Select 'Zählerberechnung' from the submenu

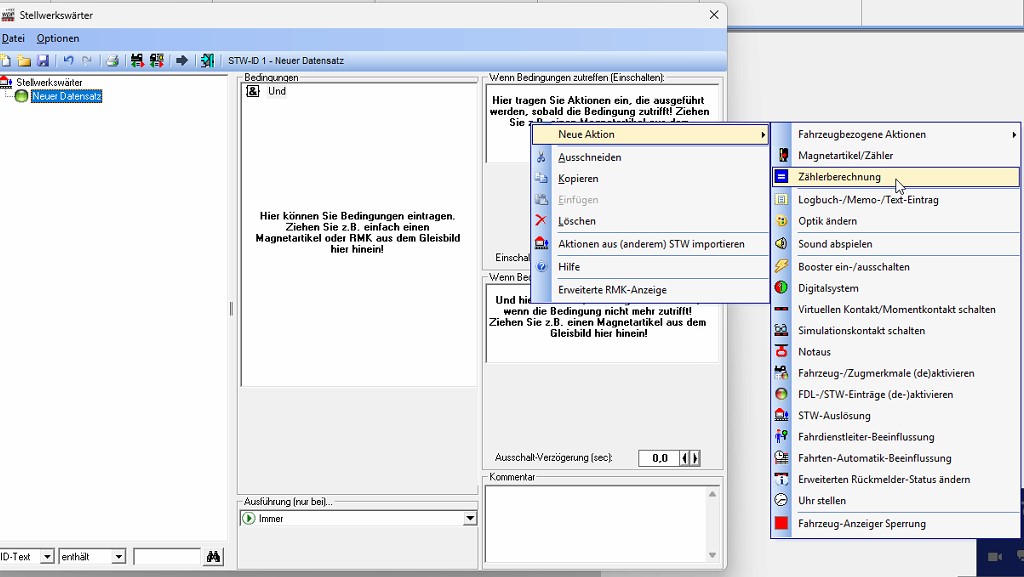(x=839, y=177)
